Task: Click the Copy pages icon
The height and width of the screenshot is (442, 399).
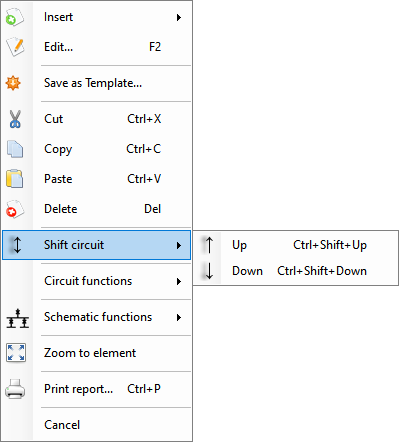Action: (15, 149)
